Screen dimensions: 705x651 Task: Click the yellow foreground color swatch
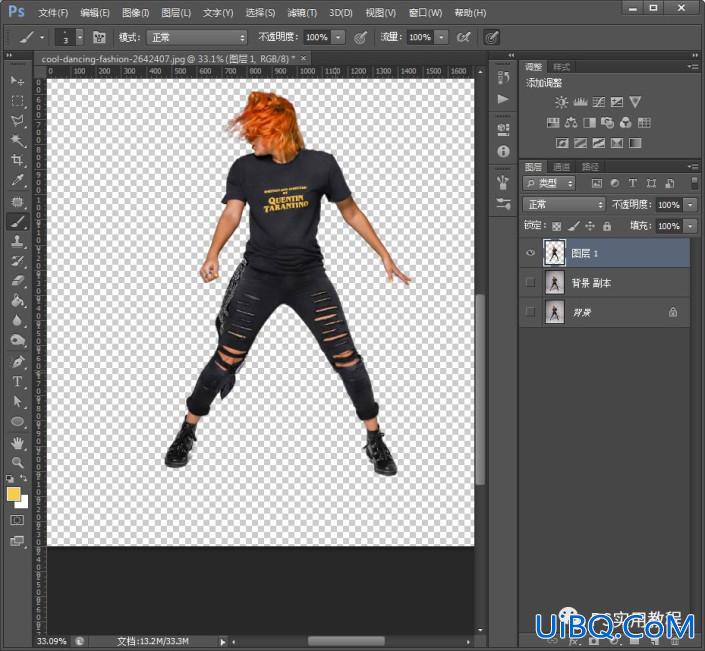point(13,495)
